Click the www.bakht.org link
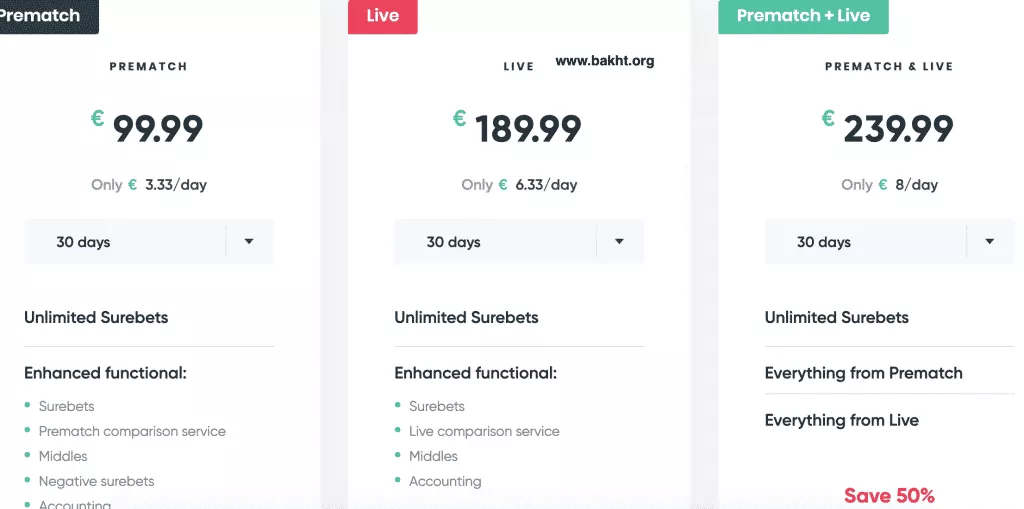This screenshot has height=509, width=1024. point(604,61)
